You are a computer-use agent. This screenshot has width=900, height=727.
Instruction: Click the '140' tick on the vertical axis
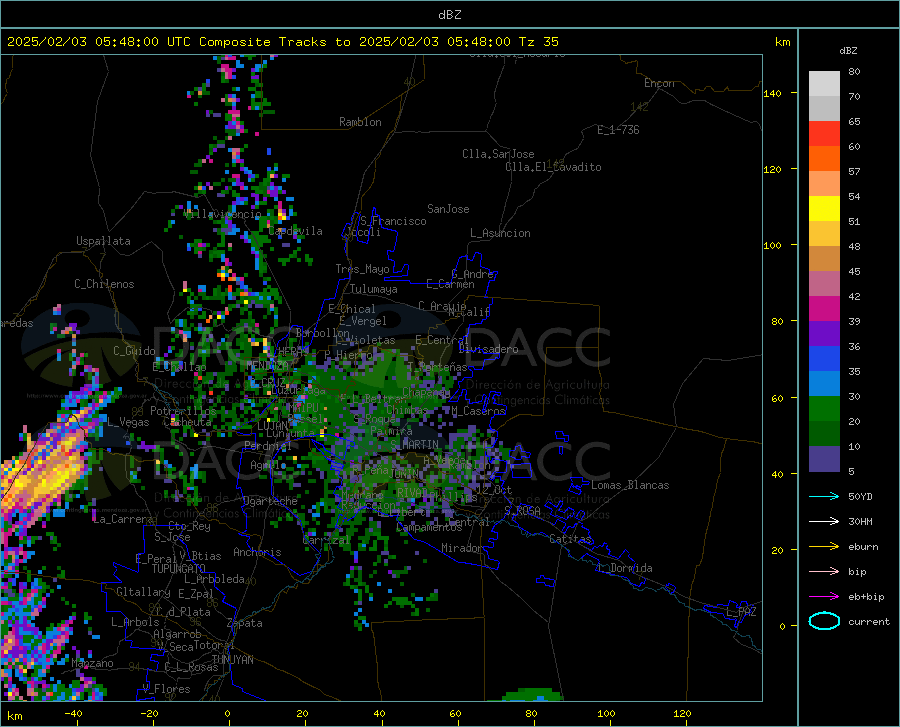point(772,93)
